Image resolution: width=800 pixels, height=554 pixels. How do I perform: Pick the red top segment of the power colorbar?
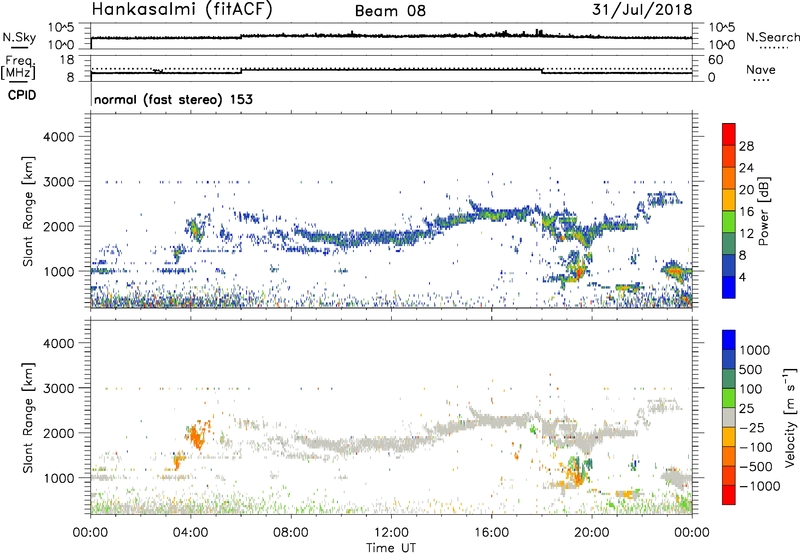click(x=729, y=135)
